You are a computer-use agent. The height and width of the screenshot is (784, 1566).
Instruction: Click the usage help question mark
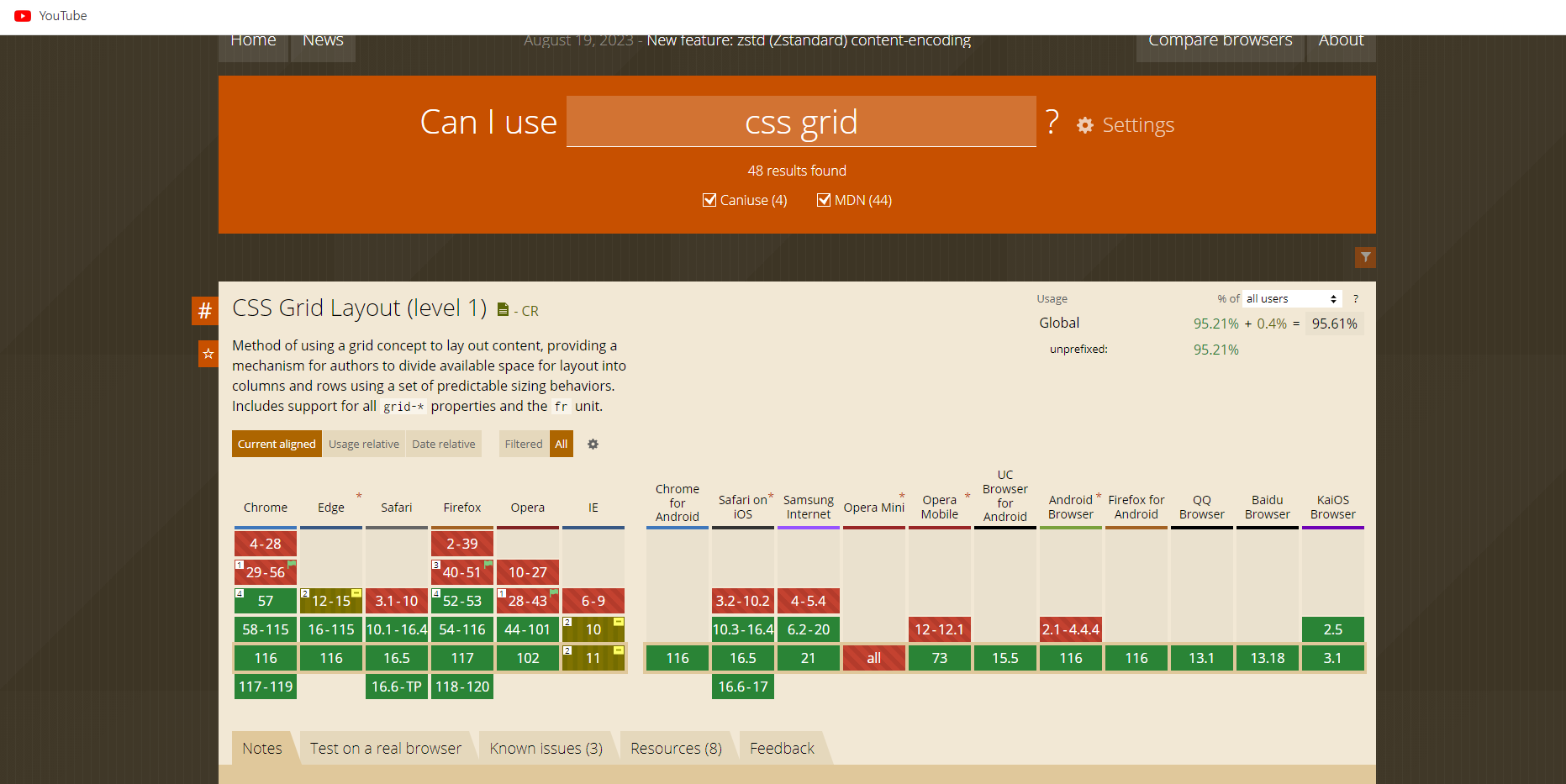(1355, 299)
